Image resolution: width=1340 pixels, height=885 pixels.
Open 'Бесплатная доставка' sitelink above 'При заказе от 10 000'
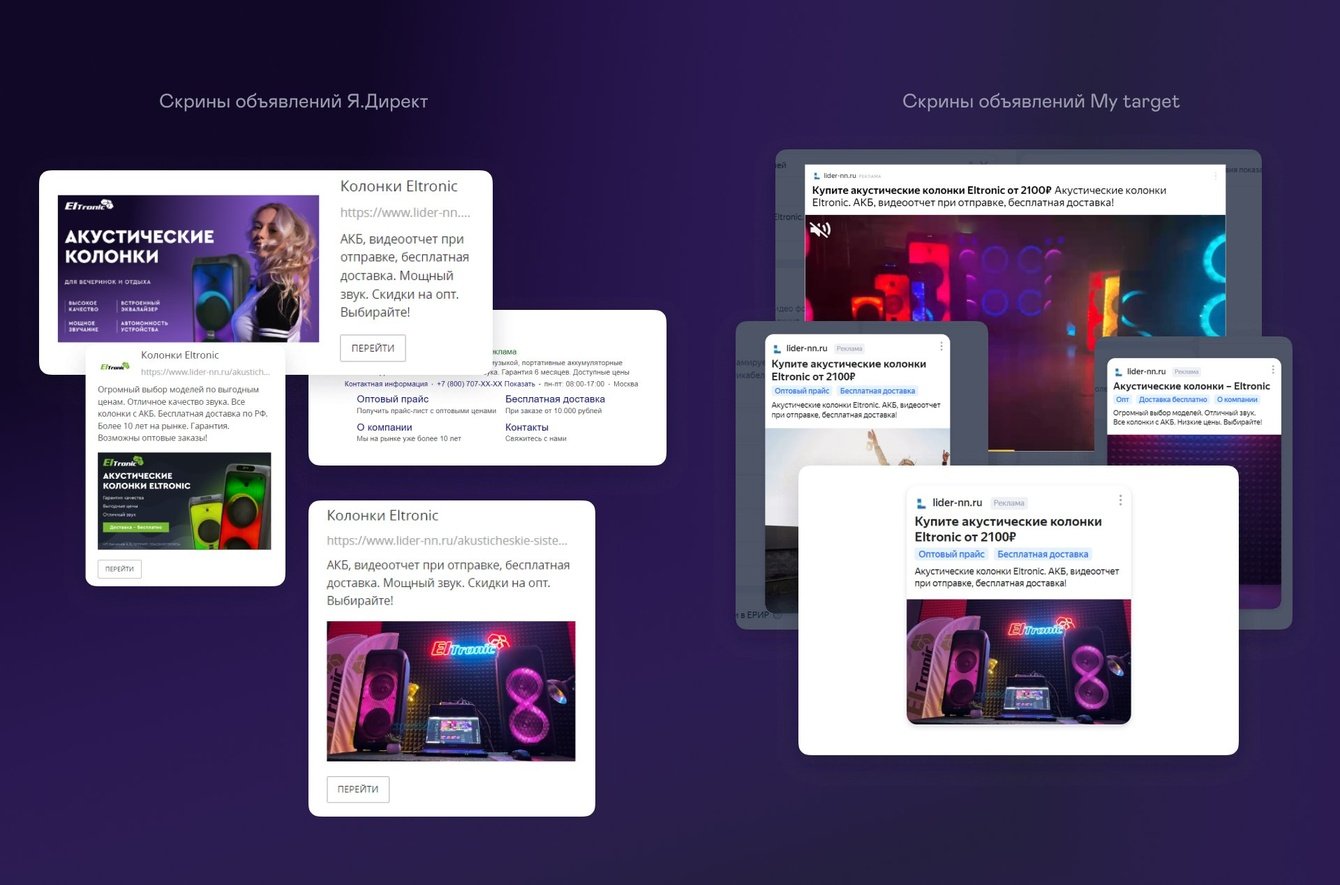[555, 399]
